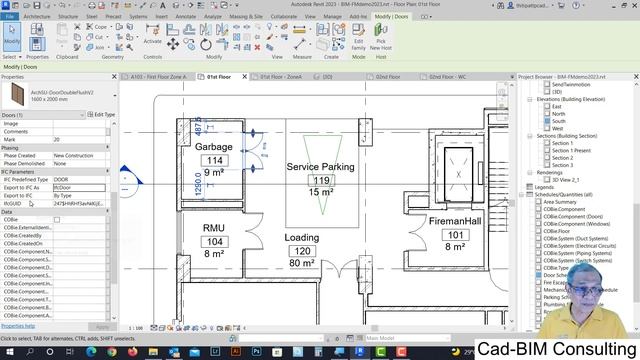Image resolution: width=640 pixels, height=360 pixels.
Task: Toggle the COBie checkbox in Properties
Action: tap(57, 220)
